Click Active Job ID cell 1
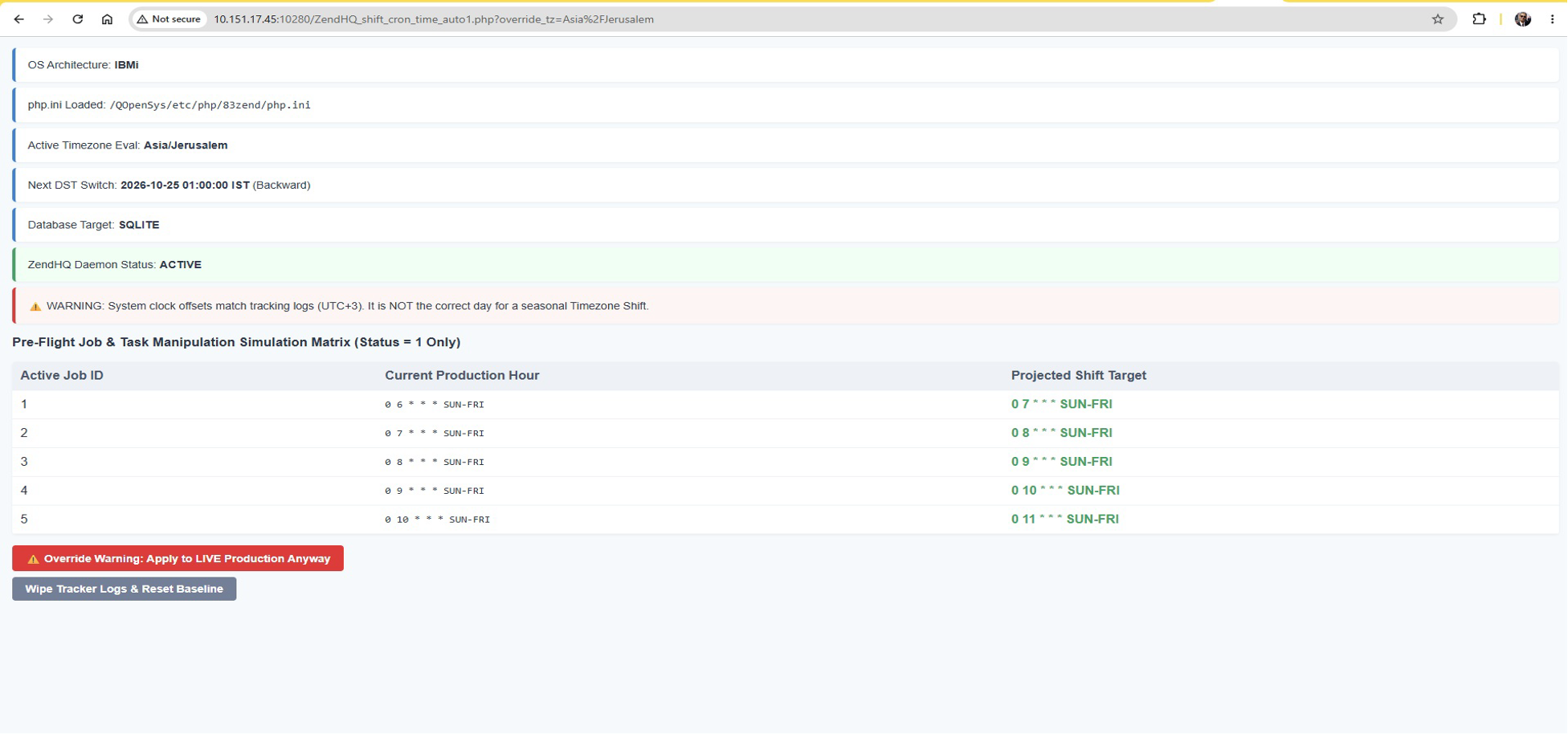1568x734 pixels. 24,404
